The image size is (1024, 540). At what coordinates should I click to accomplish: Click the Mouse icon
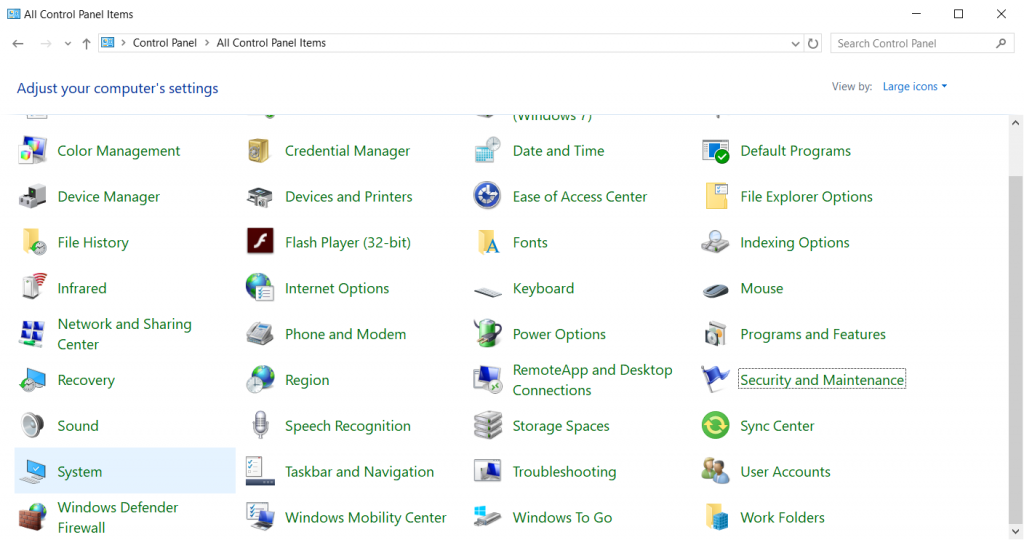pos(715,290)
